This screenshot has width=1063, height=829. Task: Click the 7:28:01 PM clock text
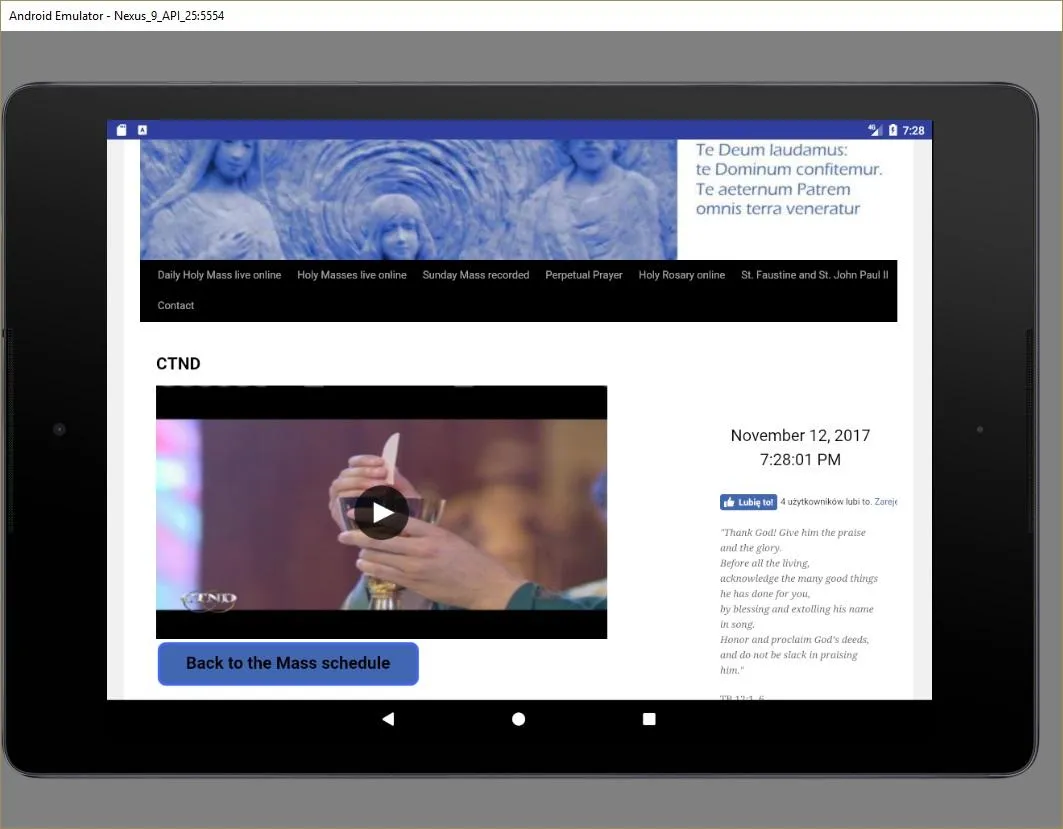click(x=800, y=460)
